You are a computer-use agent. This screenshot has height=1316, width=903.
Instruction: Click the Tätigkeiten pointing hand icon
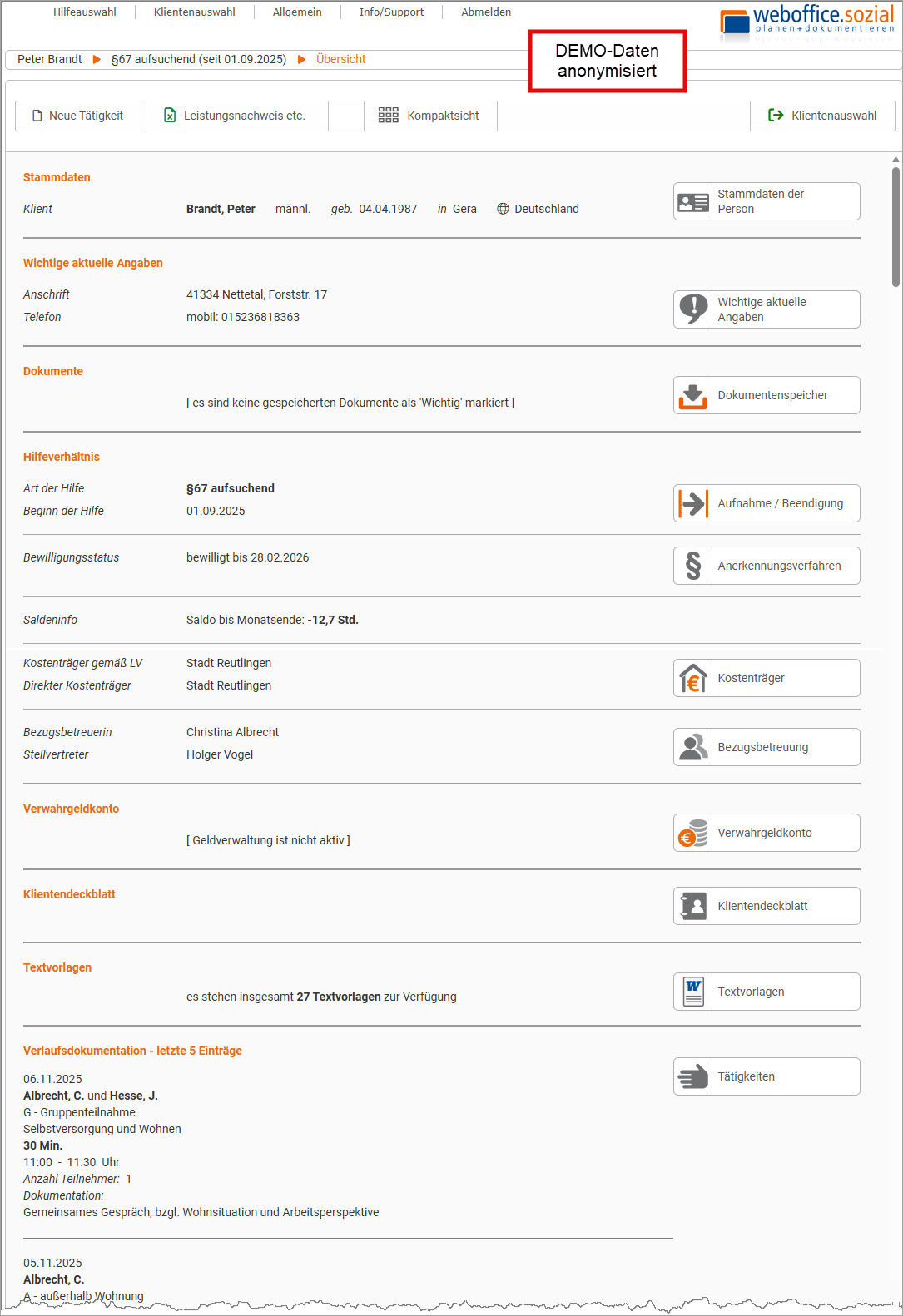[x=692, y=1076]
